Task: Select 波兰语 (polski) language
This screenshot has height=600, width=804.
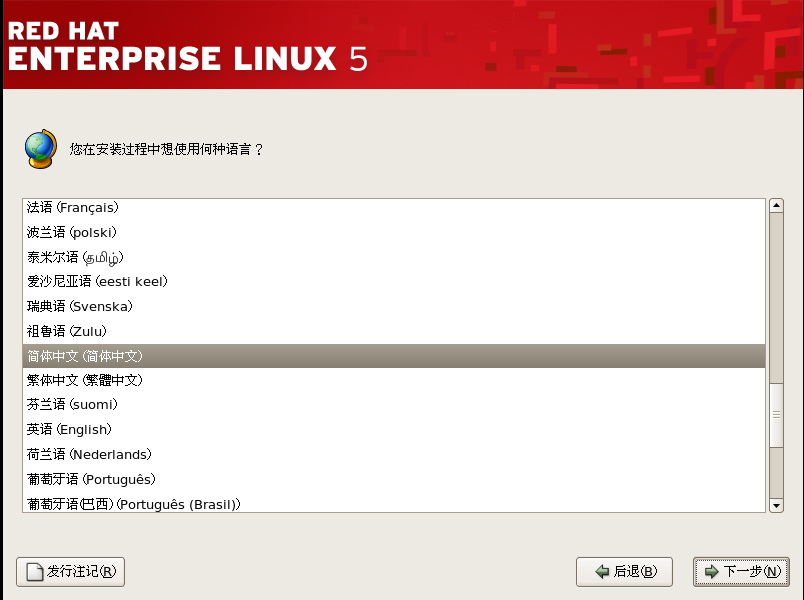Action: tap(394, 232)
